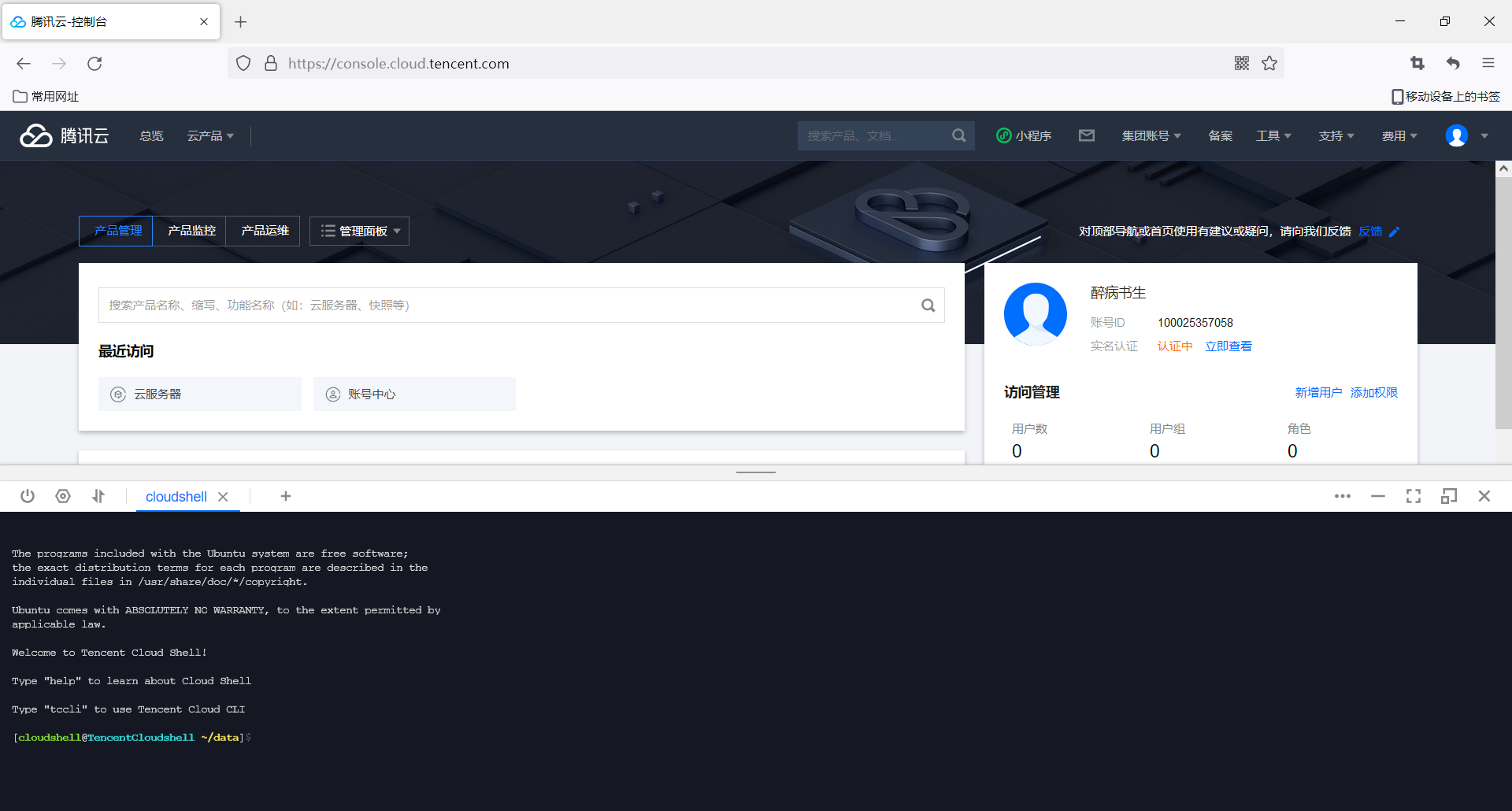Open the recently visited 账号中心 shortcut

414,394
